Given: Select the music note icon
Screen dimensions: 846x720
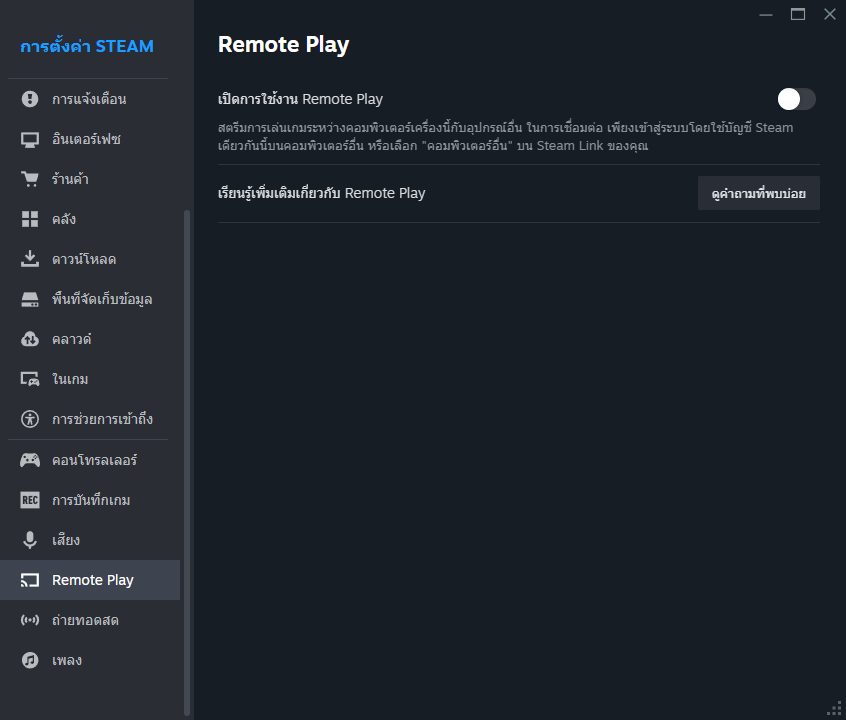Looking at the screenshot, I should (x=30, y=660).
